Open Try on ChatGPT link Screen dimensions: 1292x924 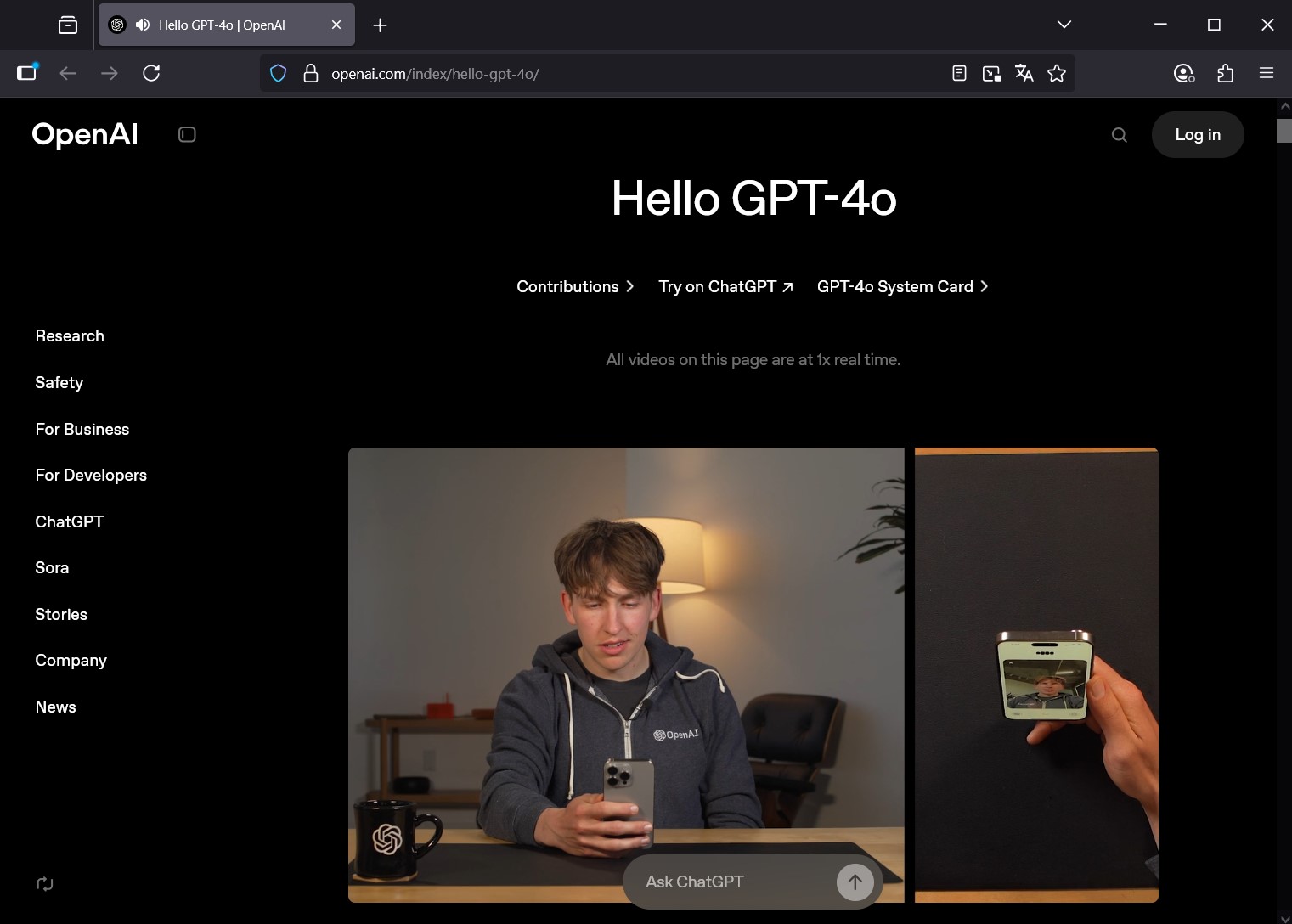point(725,286)
